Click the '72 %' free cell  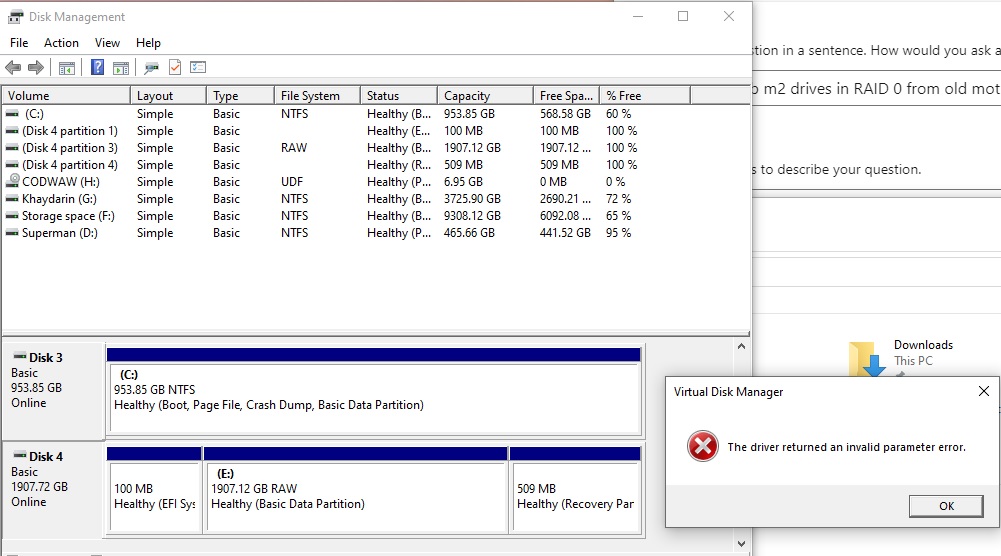tap(618, 199)
